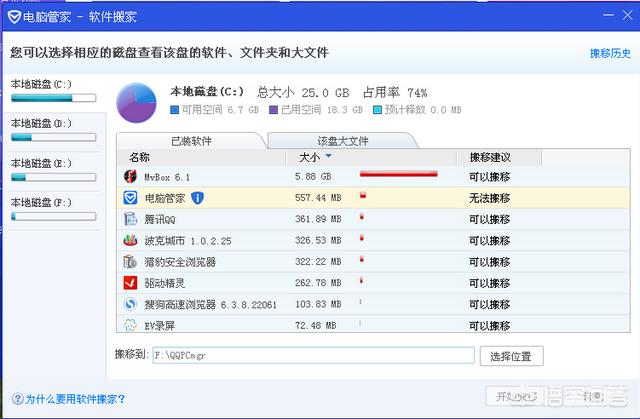
Task: Click the E: drive usage bar
Action: [x=53, y=177]
